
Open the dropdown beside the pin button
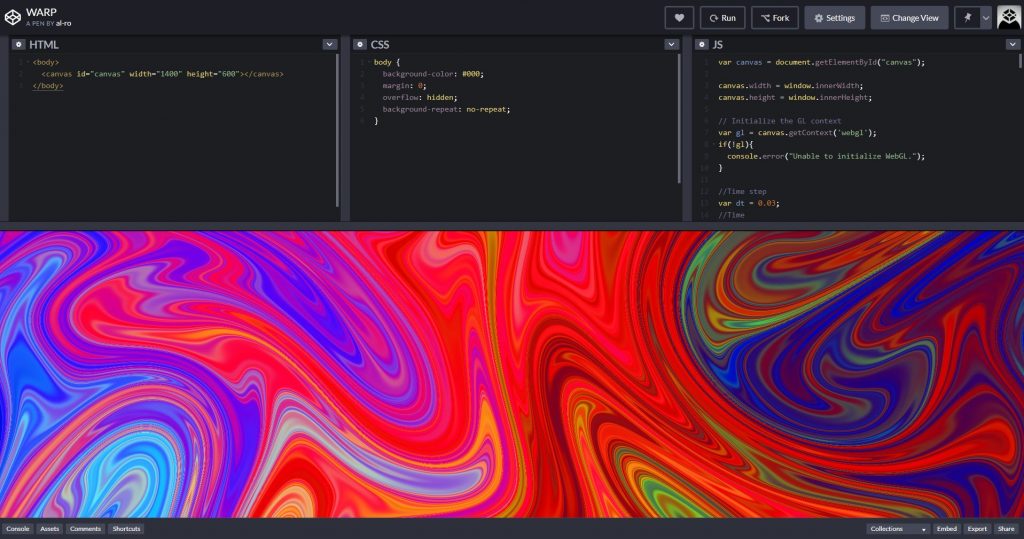click(985, 18)
